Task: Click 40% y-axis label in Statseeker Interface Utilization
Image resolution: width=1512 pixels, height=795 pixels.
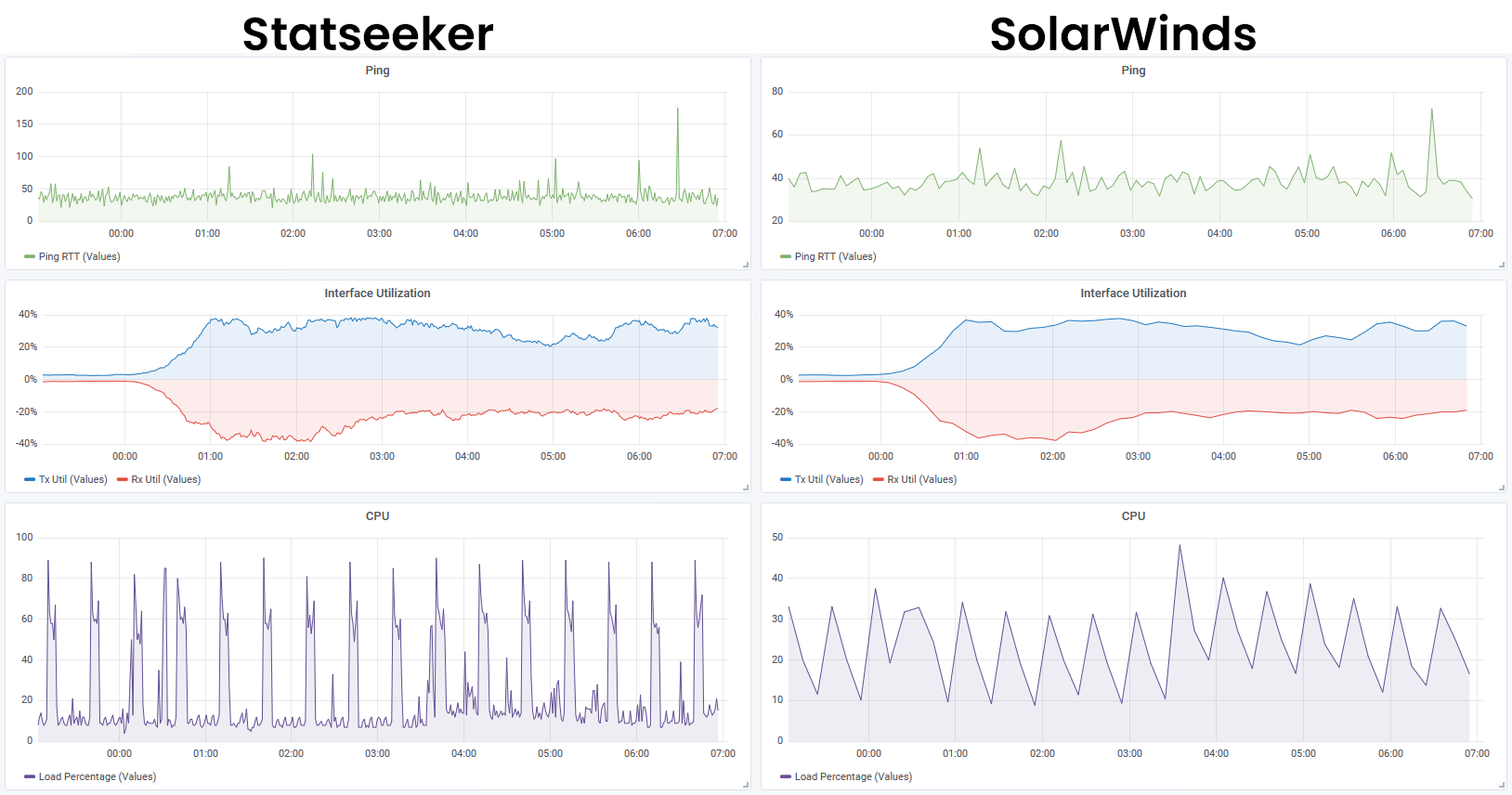Action: [x=28, y=314]
